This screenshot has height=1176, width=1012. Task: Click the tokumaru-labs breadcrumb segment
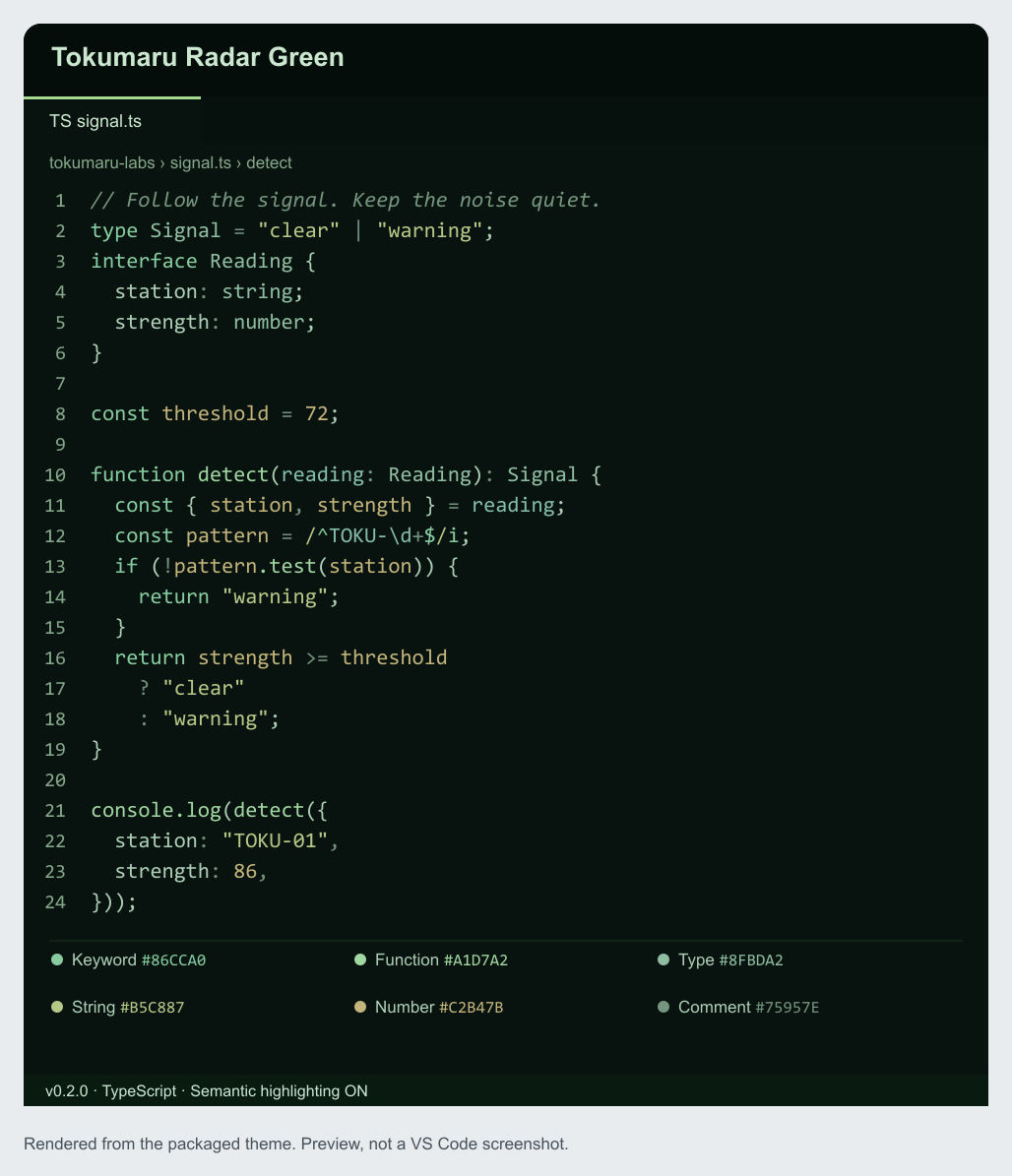[102, 162]
